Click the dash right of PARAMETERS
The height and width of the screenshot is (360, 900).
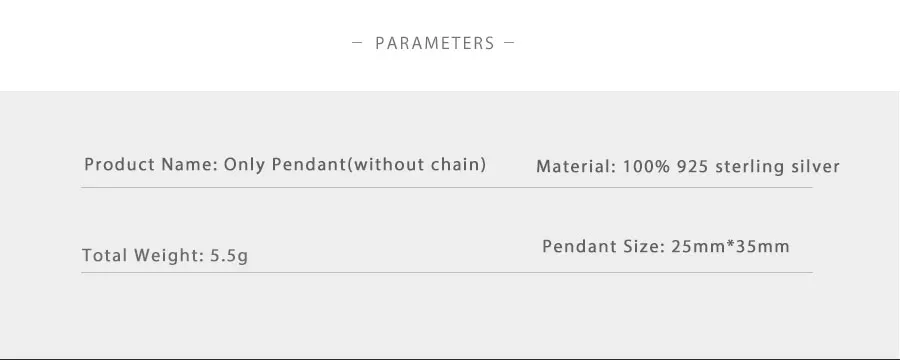[509, 42]
